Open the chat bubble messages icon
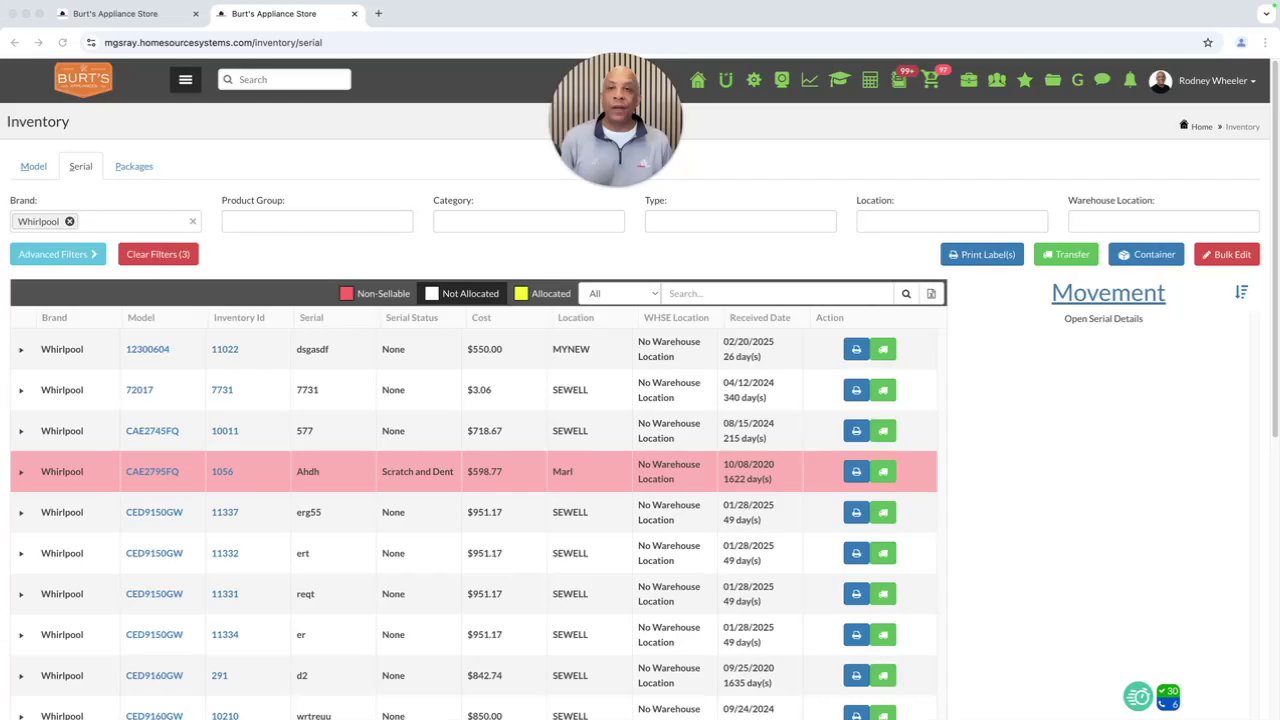The height and width of the screenshot is (720, 1280). click(1102, 80)
